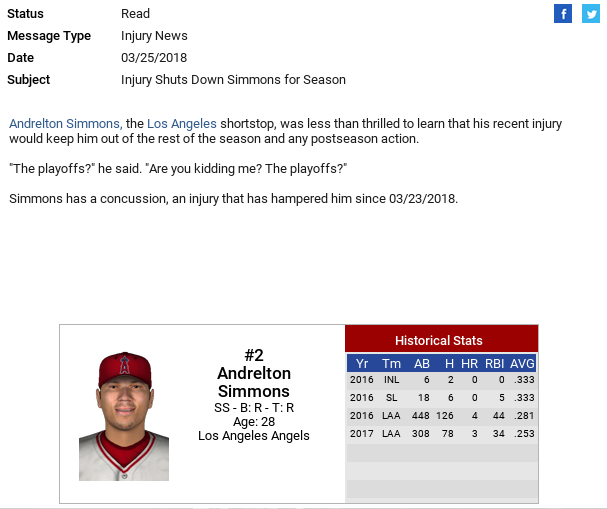This screenshot has height=509, width=607.
Task: Select the 2017 LAA stats row
Action: point(441,434)
